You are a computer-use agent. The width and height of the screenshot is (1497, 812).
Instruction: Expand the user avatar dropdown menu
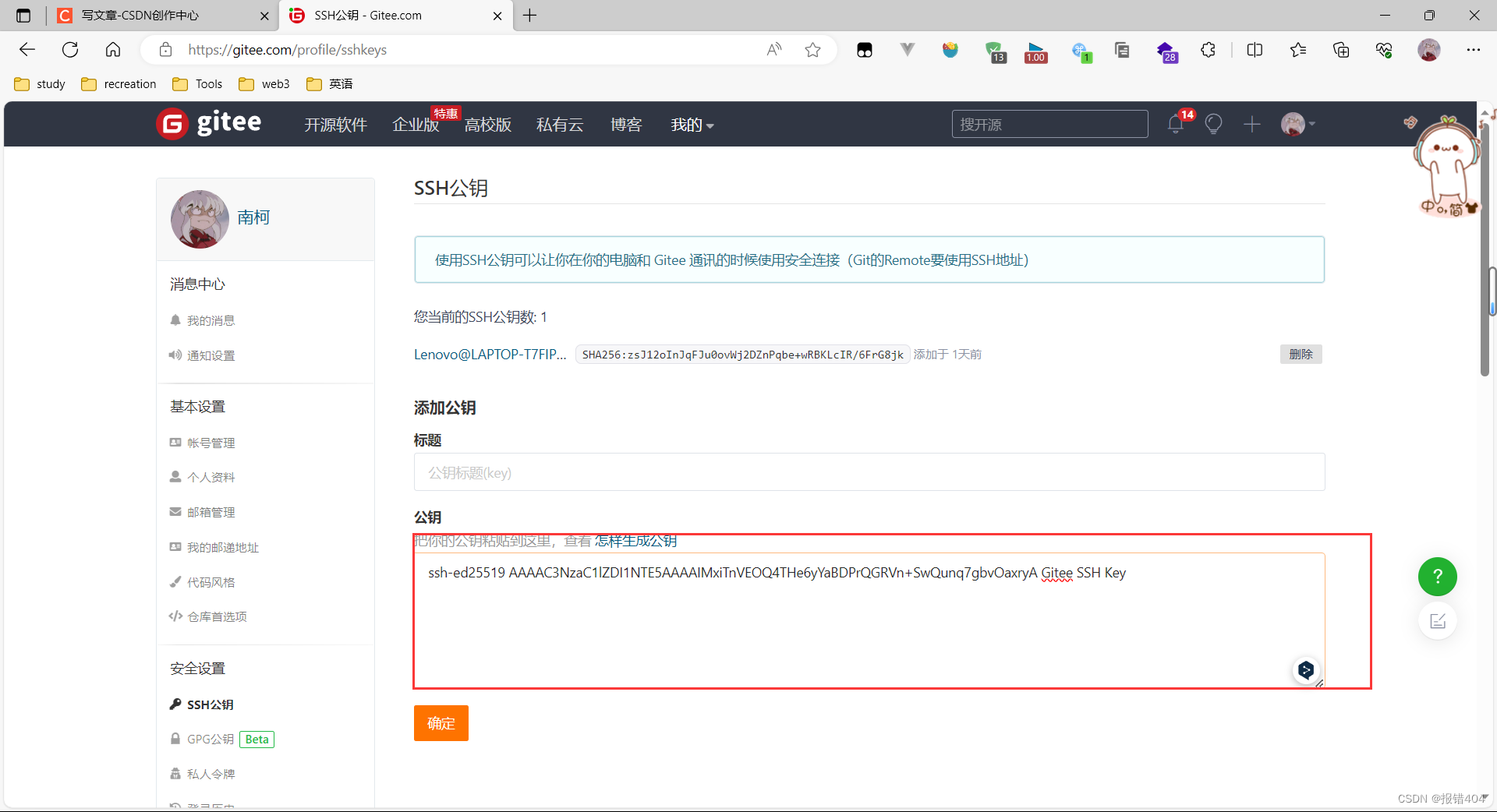1296,124
